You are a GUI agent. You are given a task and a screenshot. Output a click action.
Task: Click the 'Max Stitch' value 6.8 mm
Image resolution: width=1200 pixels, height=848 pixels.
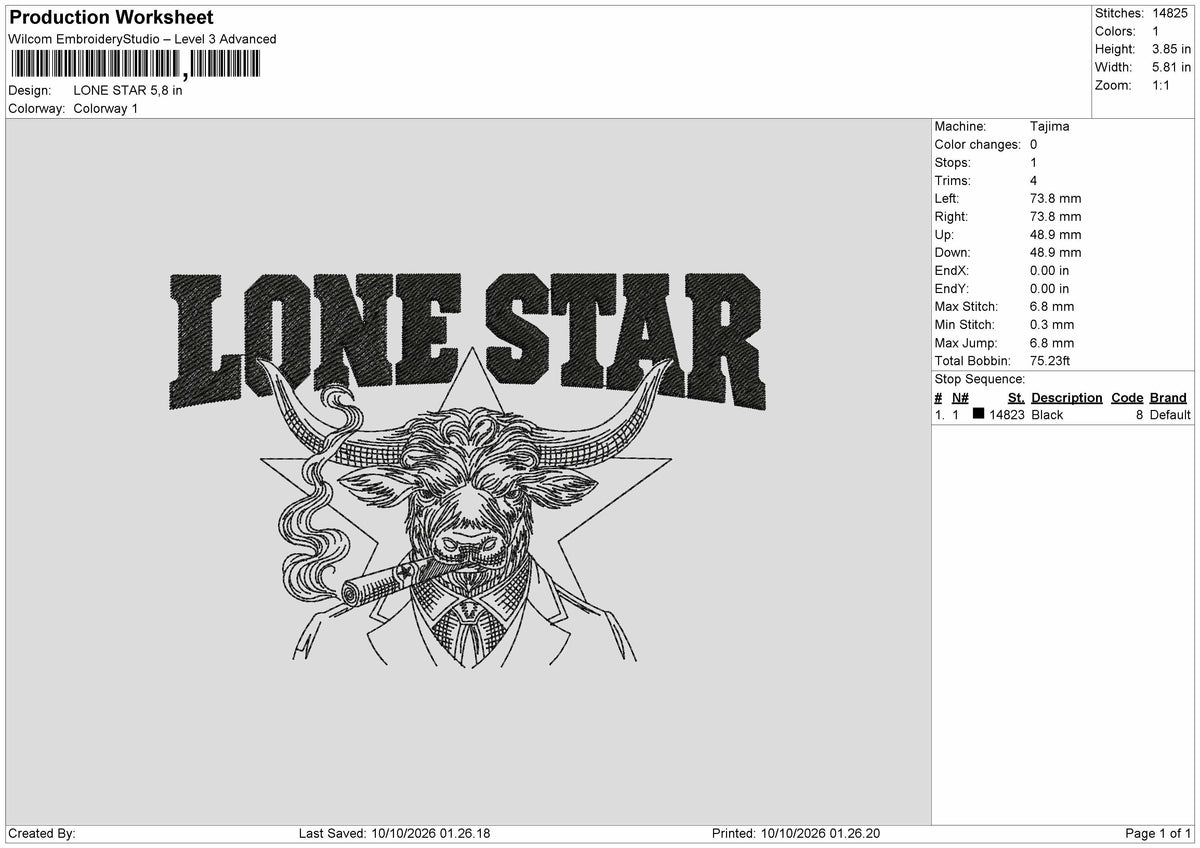coord(1052,306)
